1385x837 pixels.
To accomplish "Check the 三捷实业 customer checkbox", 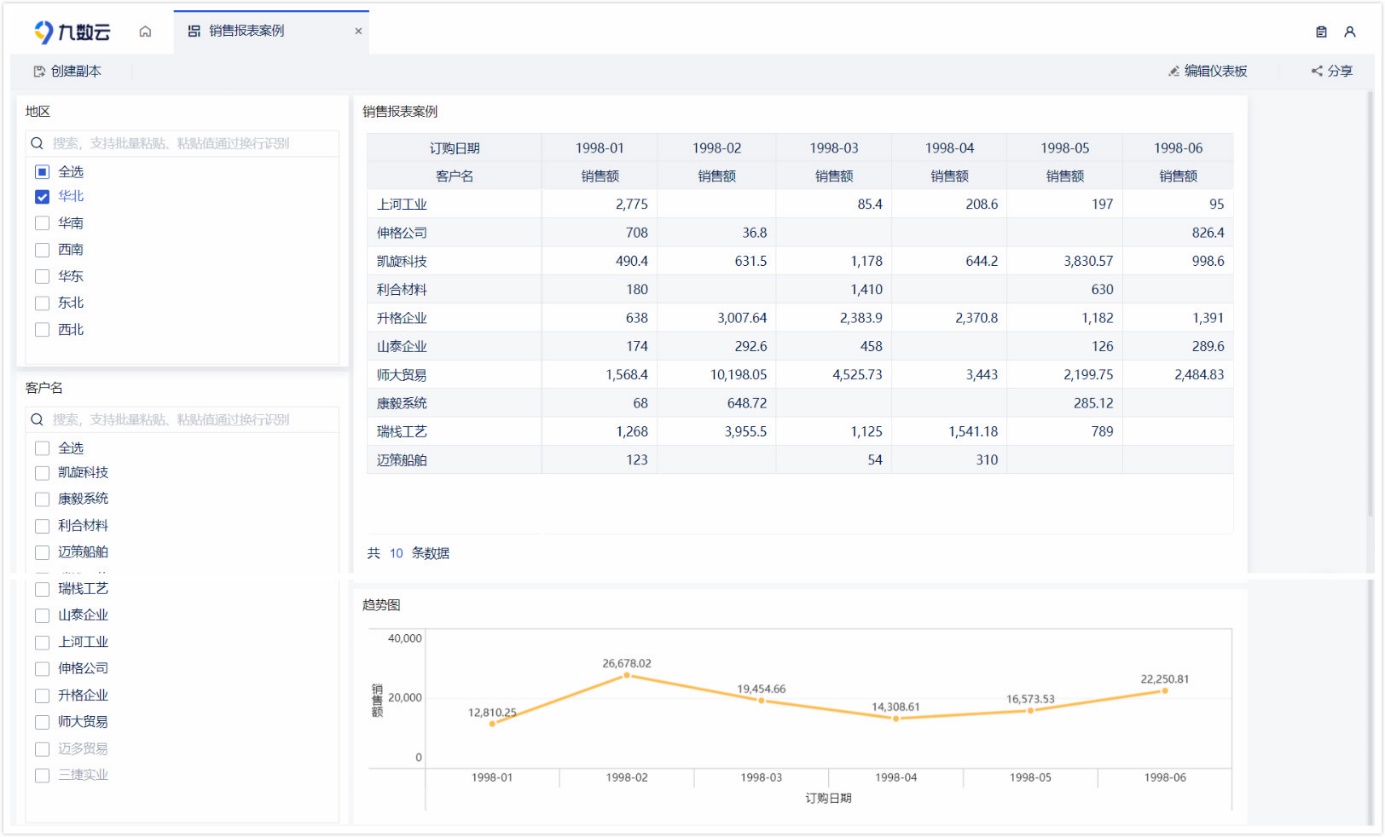I will (42, 775).
